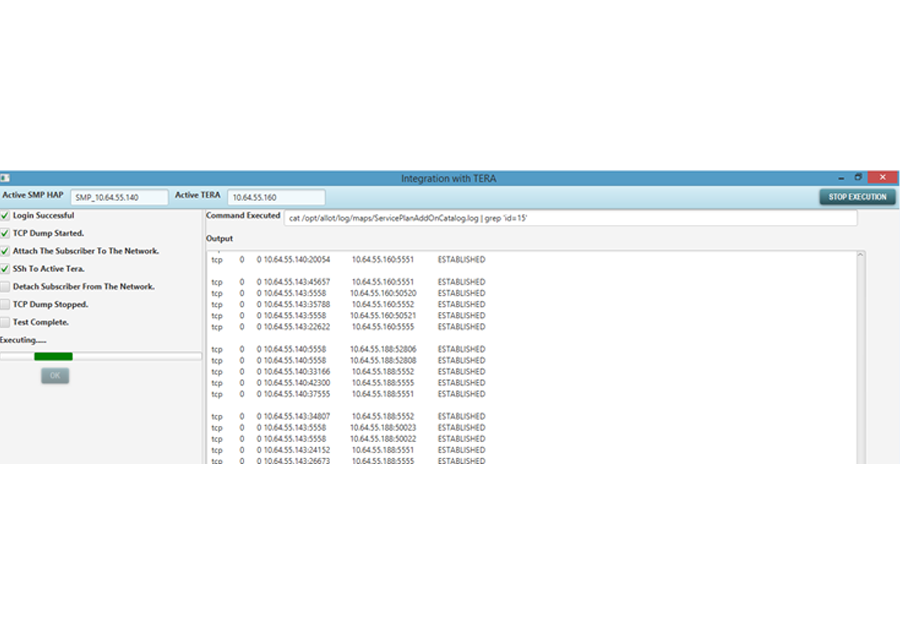Restore down the Integration with TERA window
This screenshot has height=634, width=900.
tap(858, 177)
